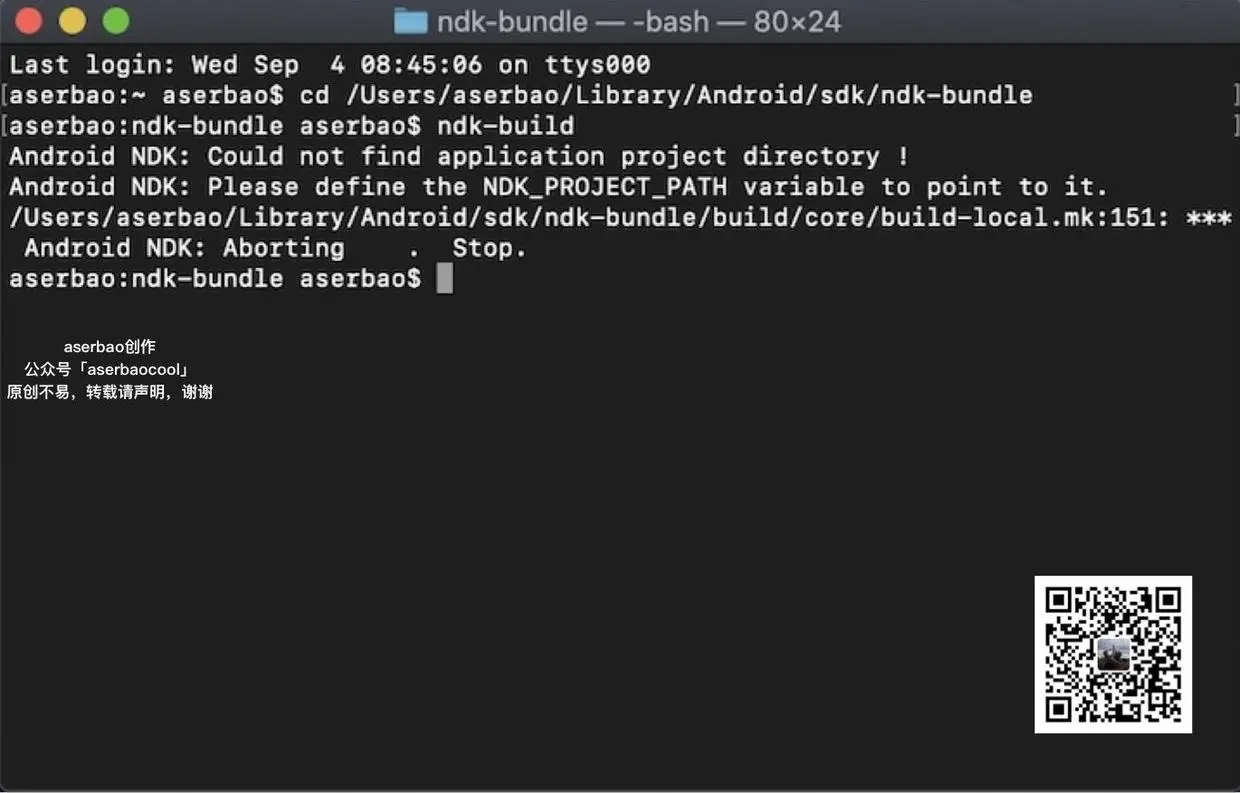This screenshot has width=1240, height=793.
Task: Click the green full-screen window button
Action: click(116, 20)
